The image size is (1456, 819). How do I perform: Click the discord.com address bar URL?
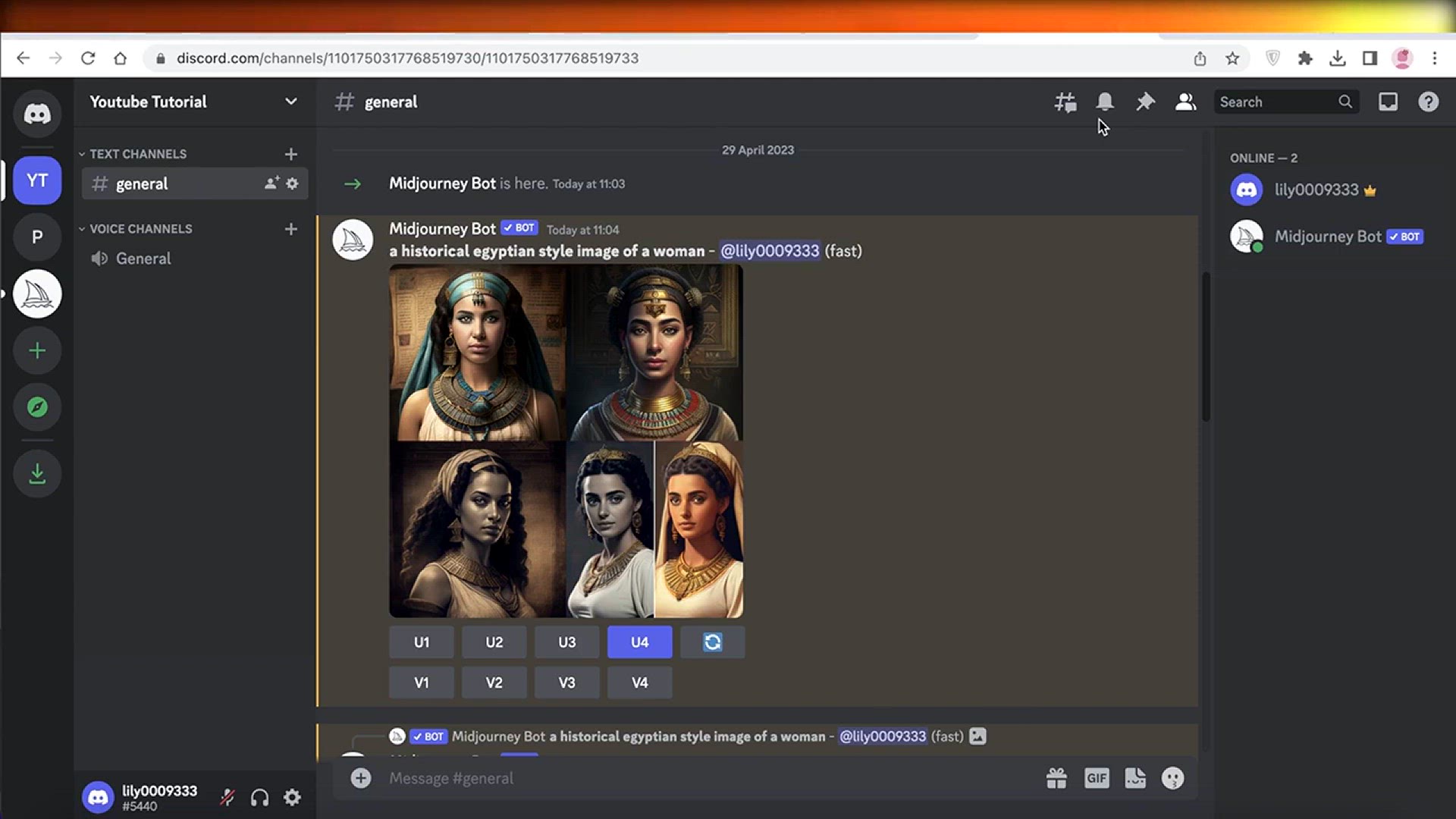coord(407,58)
